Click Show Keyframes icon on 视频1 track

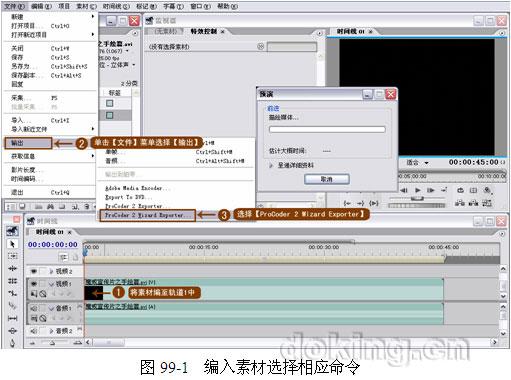[43, 294]
